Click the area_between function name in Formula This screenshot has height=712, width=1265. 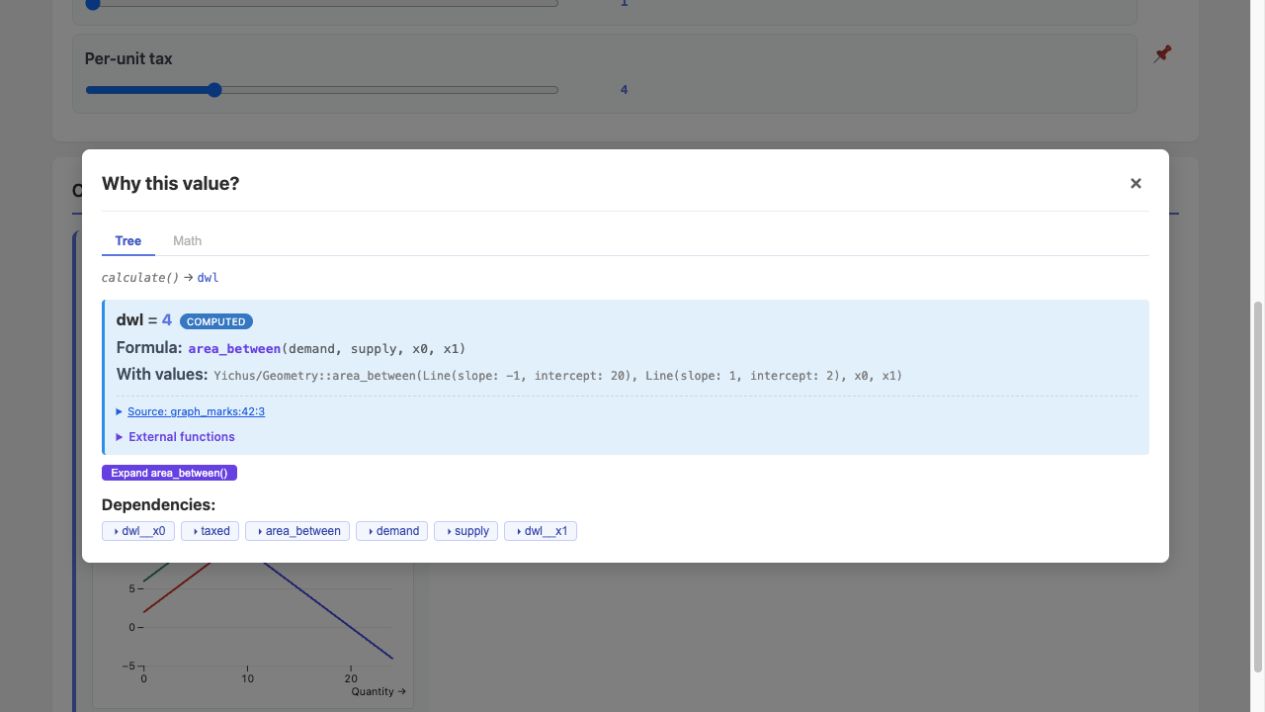click(x=234, y=349)
